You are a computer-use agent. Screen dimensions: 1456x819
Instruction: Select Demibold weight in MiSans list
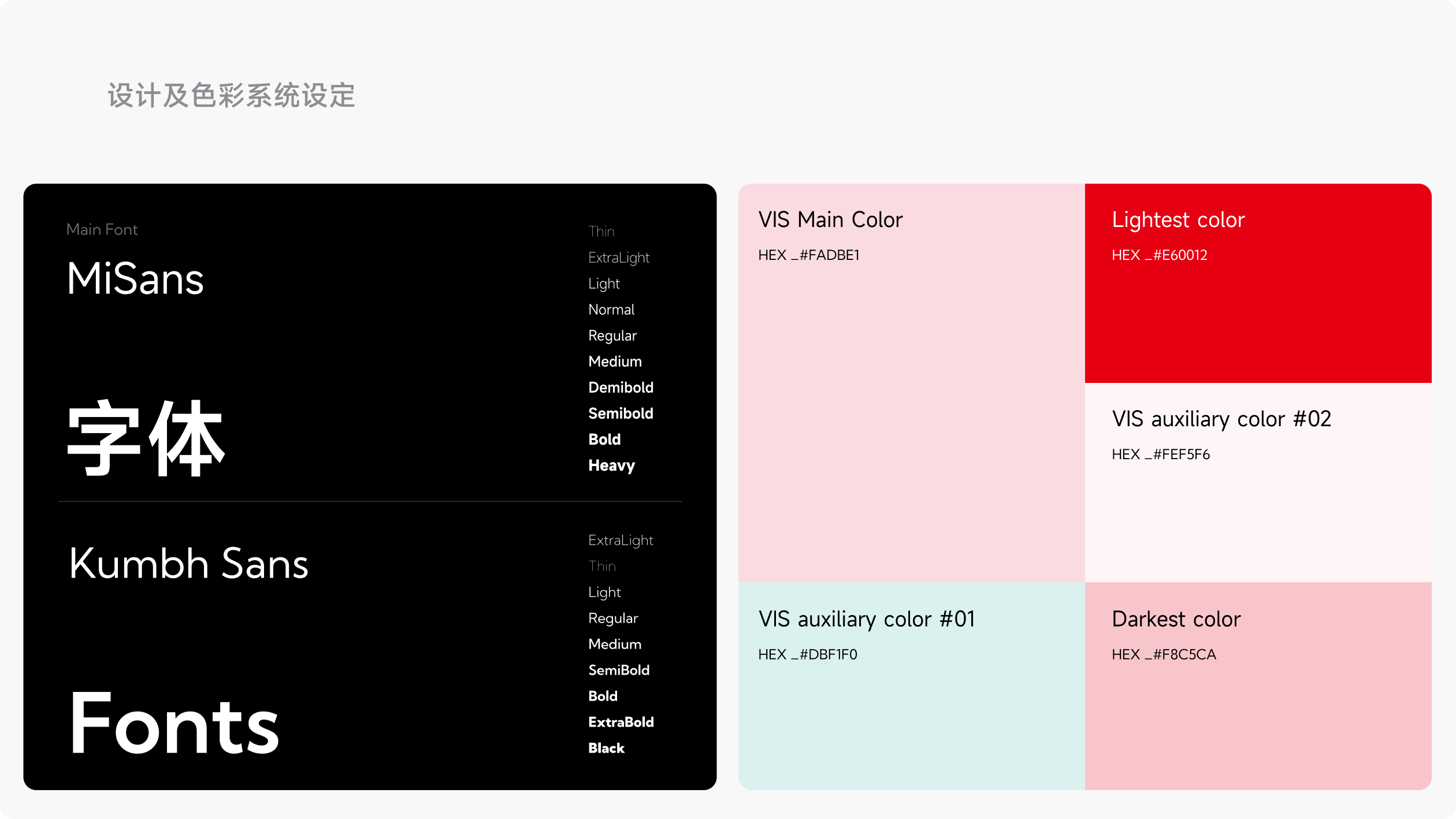click(x=621, y=388)
